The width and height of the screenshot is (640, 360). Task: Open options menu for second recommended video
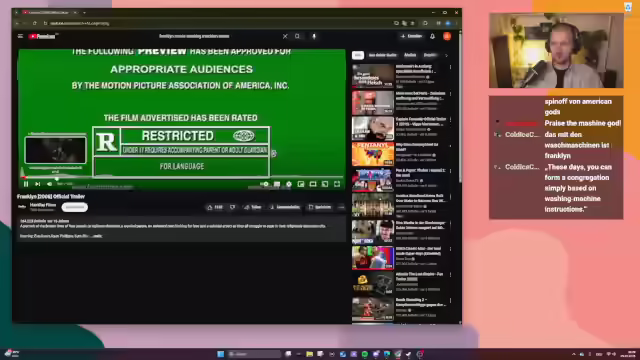451,94
